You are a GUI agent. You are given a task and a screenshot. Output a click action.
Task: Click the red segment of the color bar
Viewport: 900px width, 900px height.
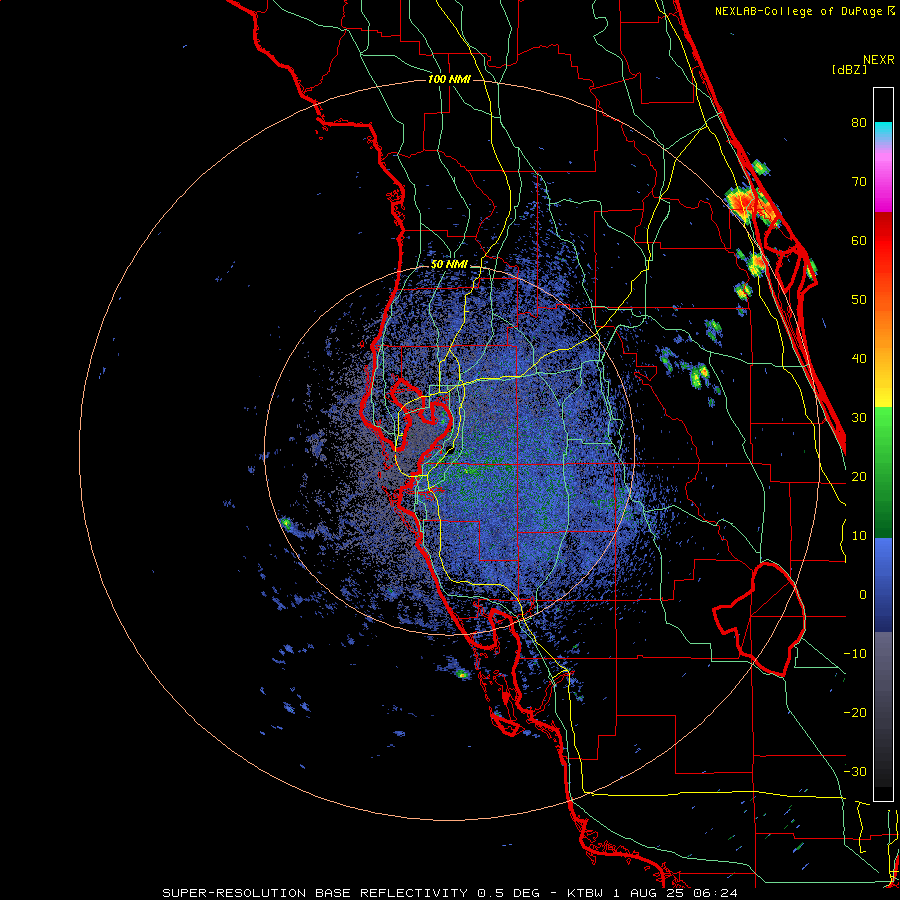tap(883, 241)
